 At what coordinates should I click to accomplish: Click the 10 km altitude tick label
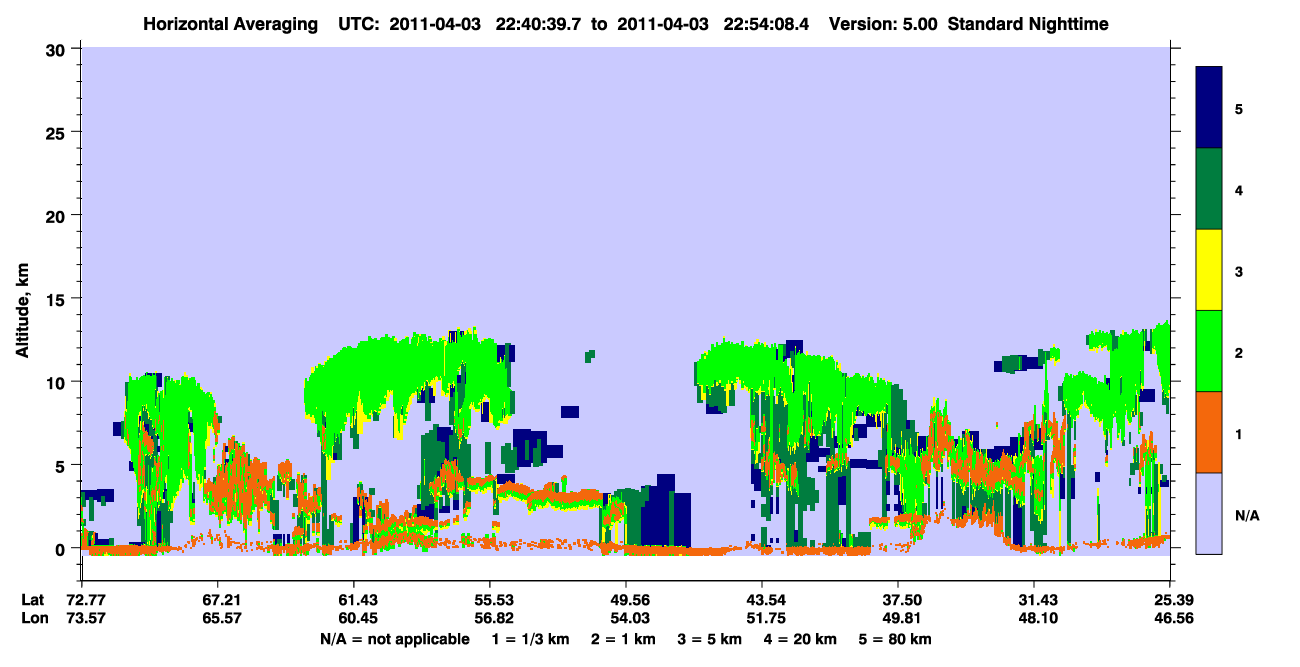[58, 382]
